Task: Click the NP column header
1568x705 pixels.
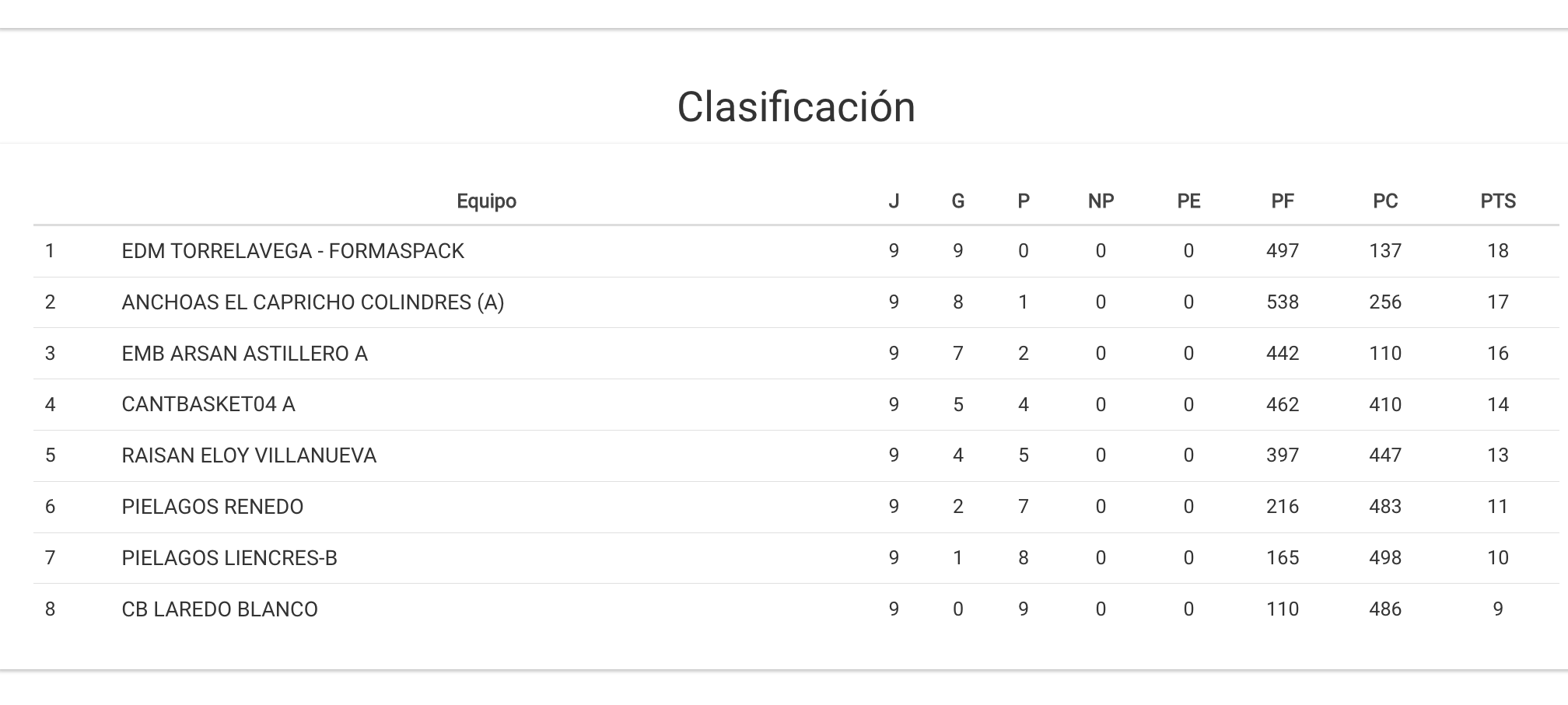Action: pyautogui.click(x=1100, y=201)
